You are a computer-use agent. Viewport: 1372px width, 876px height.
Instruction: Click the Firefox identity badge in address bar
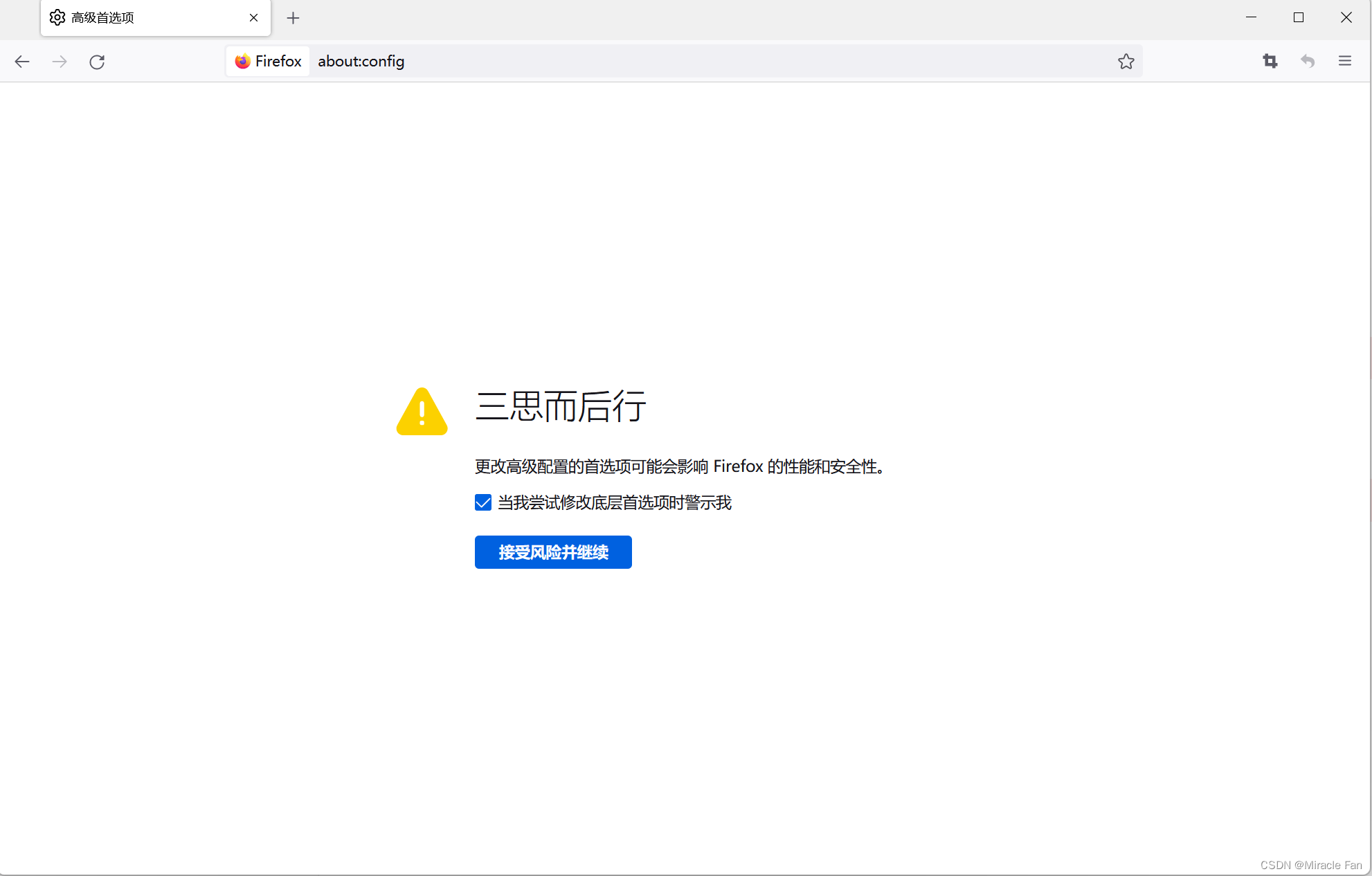[268, 62]
